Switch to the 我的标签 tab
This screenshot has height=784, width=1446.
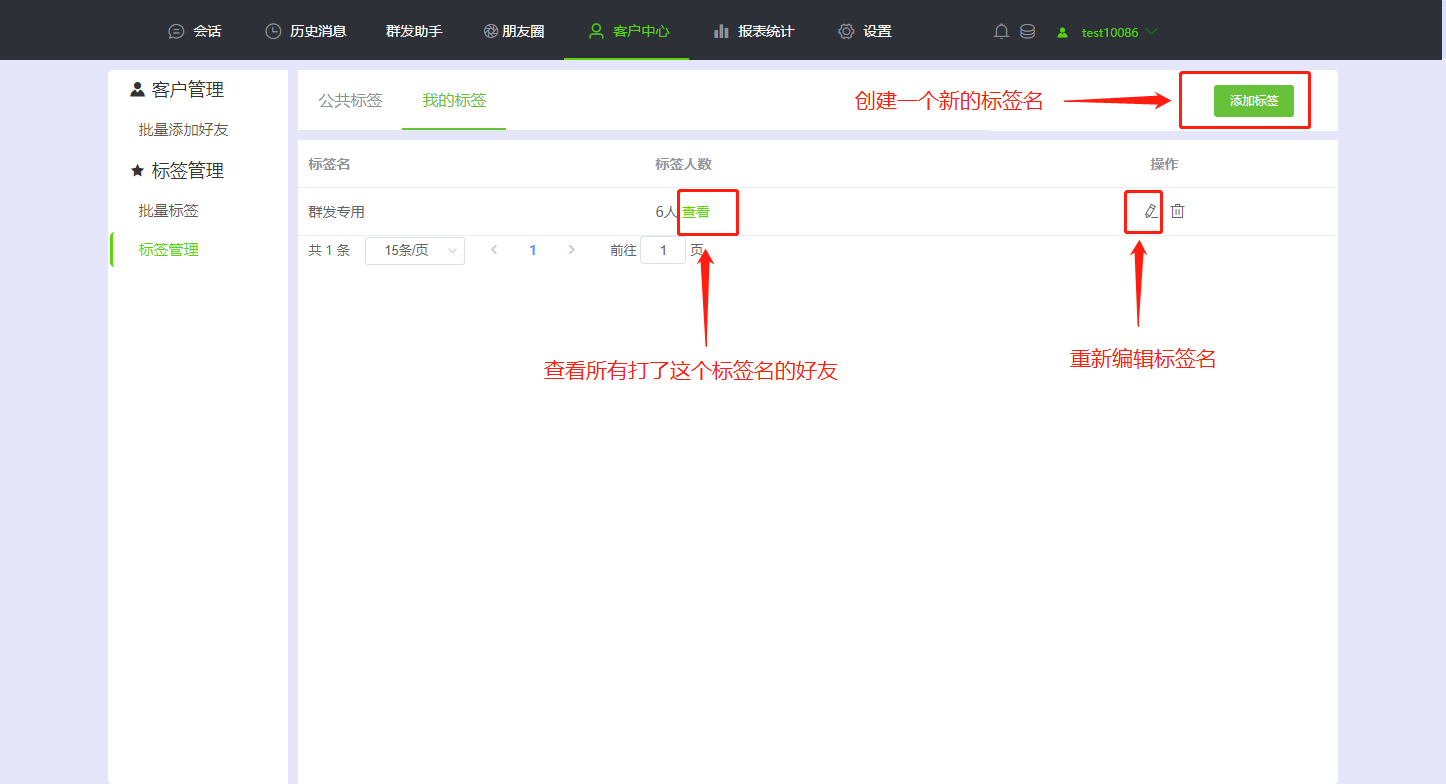[x=453, y=101]
